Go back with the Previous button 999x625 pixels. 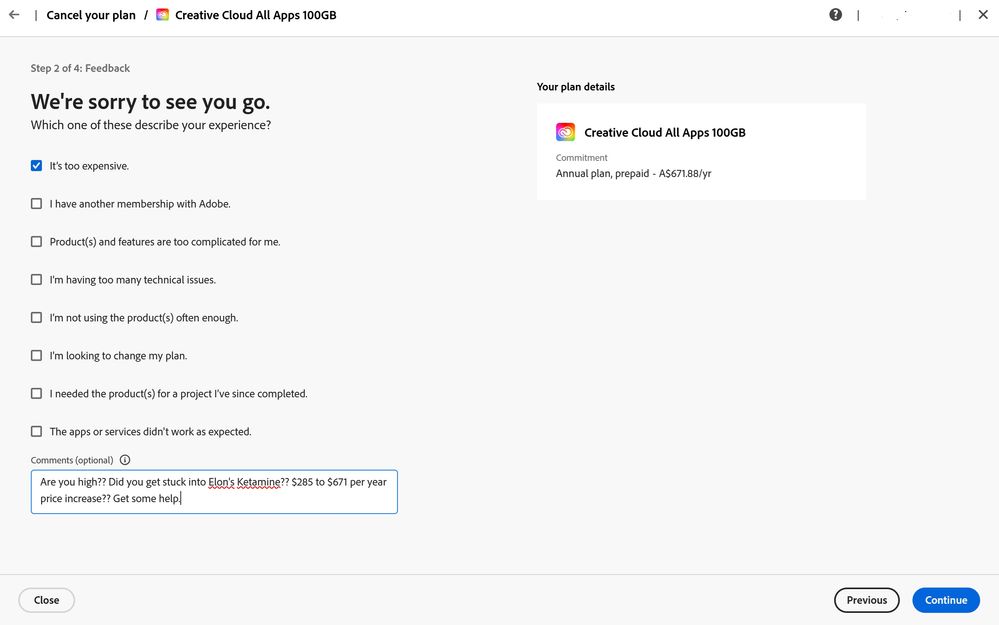click(x=866, y=600)
